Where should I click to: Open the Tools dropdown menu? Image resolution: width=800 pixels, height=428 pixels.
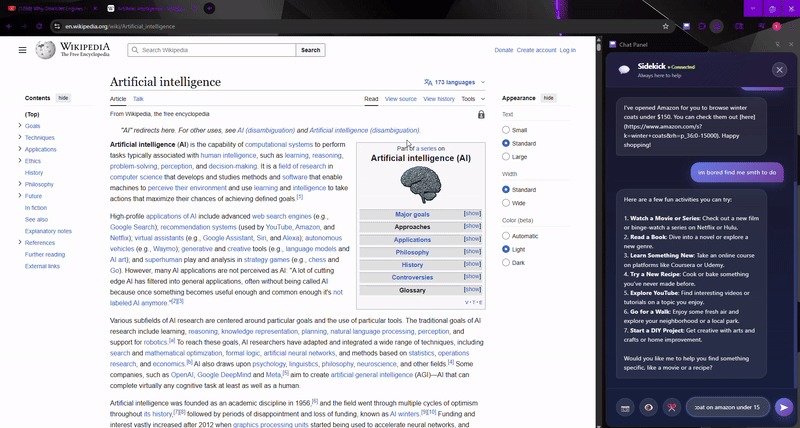click(x=473, y=99)
